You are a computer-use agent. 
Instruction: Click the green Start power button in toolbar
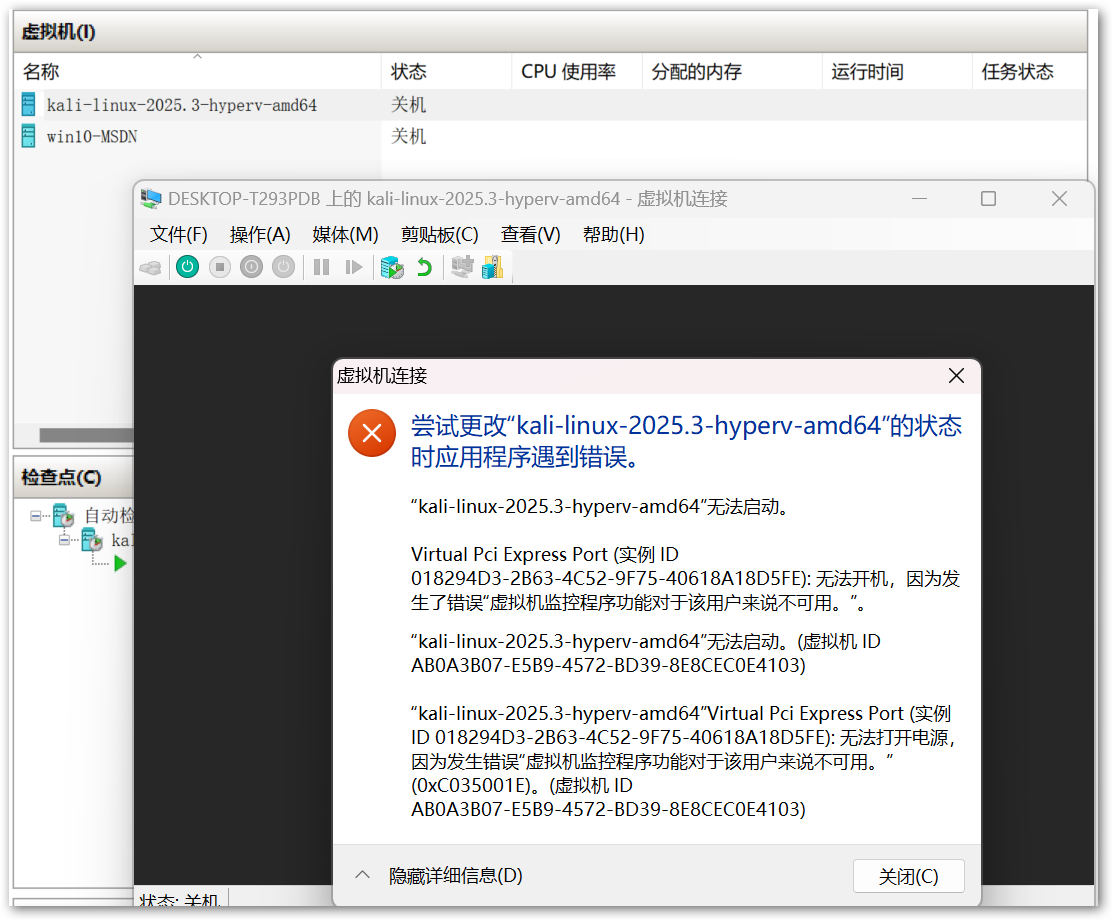click(187, 267)
